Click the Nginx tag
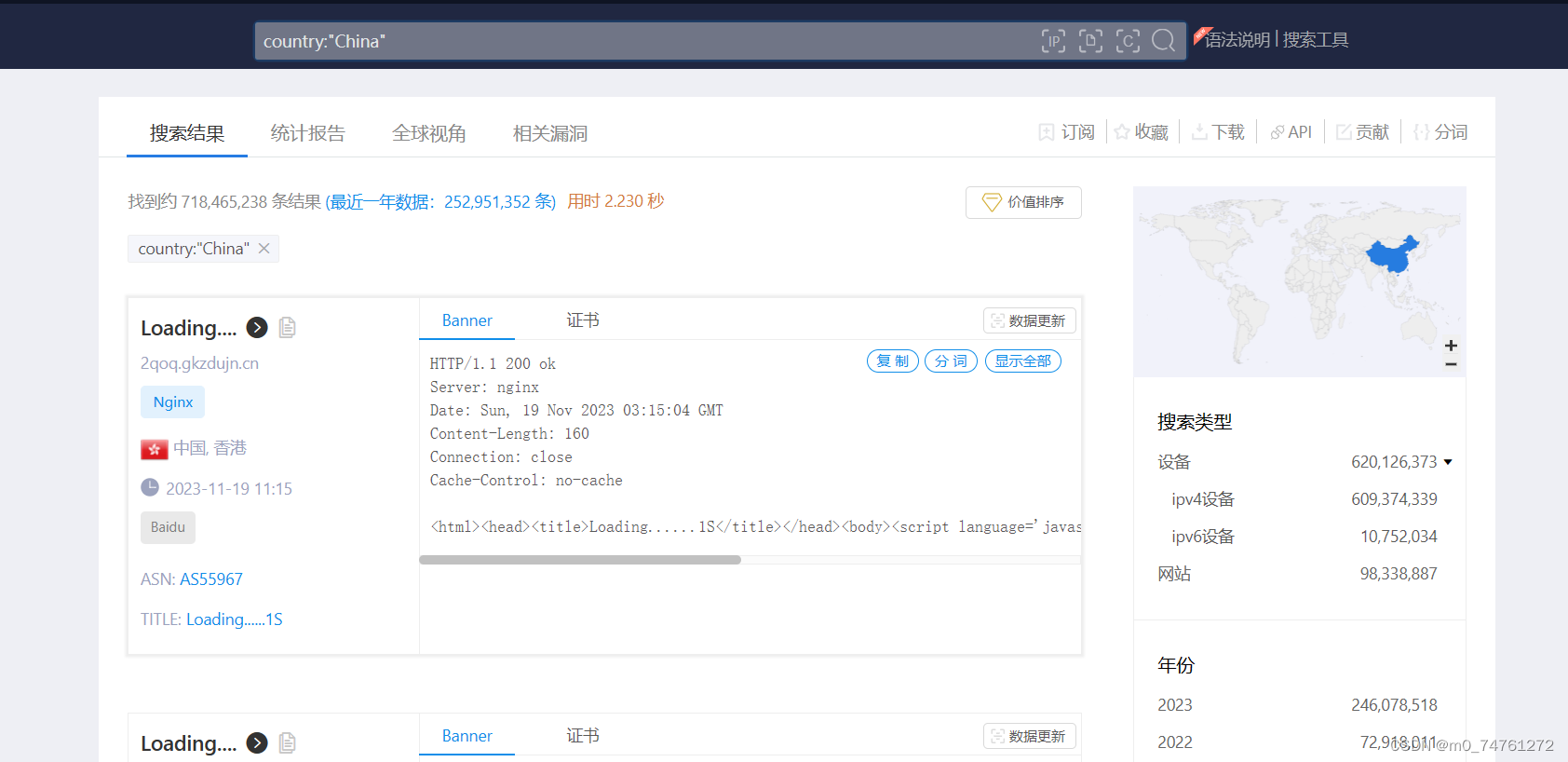The height and width of the screenshot is (762, 1568). coord(173,402)
